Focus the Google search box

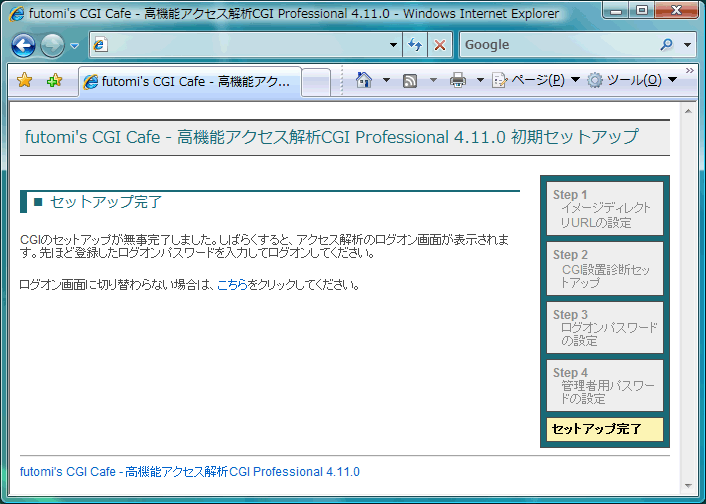(558, 45)
